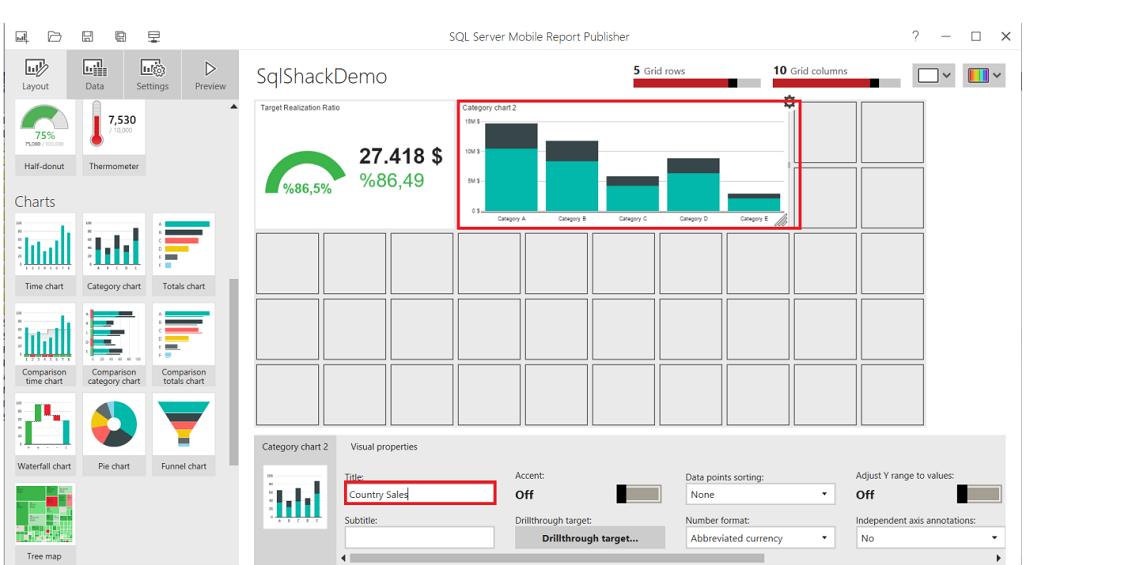Click the Drillthrough target button

(590, 538)
